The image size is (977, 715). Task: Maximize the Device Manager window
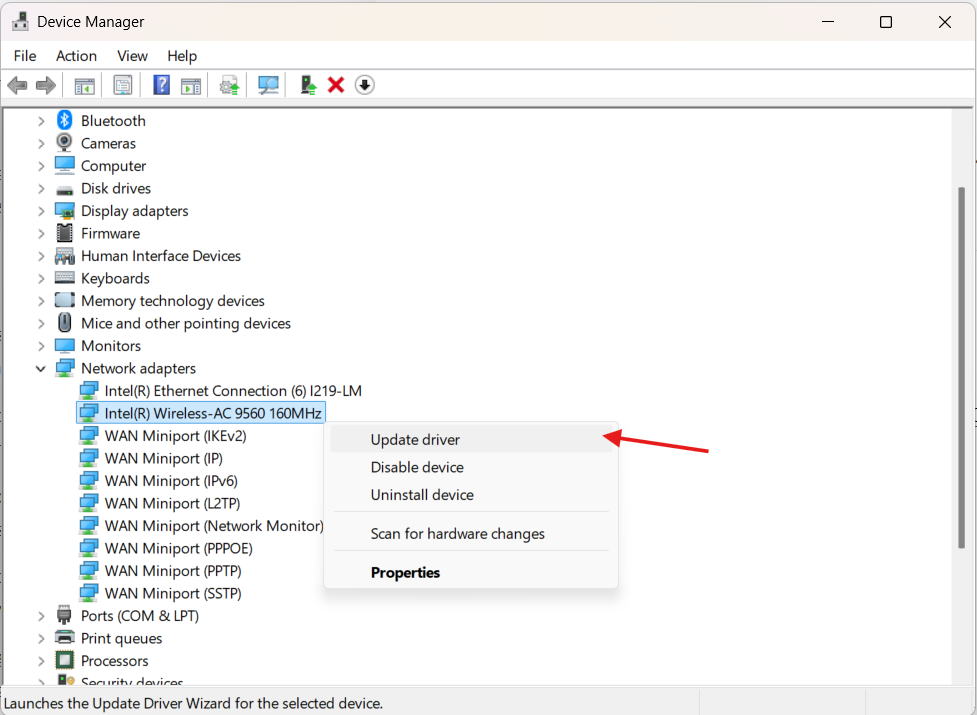tap(885, 22)
